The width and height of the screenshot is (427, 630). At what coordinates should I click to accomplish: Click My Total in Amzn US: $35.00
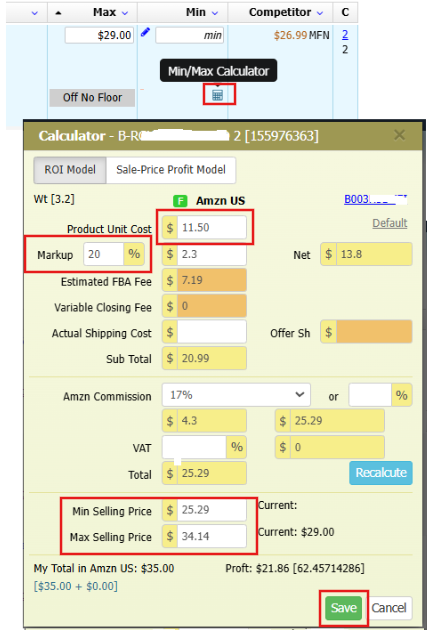click(104, 568)
